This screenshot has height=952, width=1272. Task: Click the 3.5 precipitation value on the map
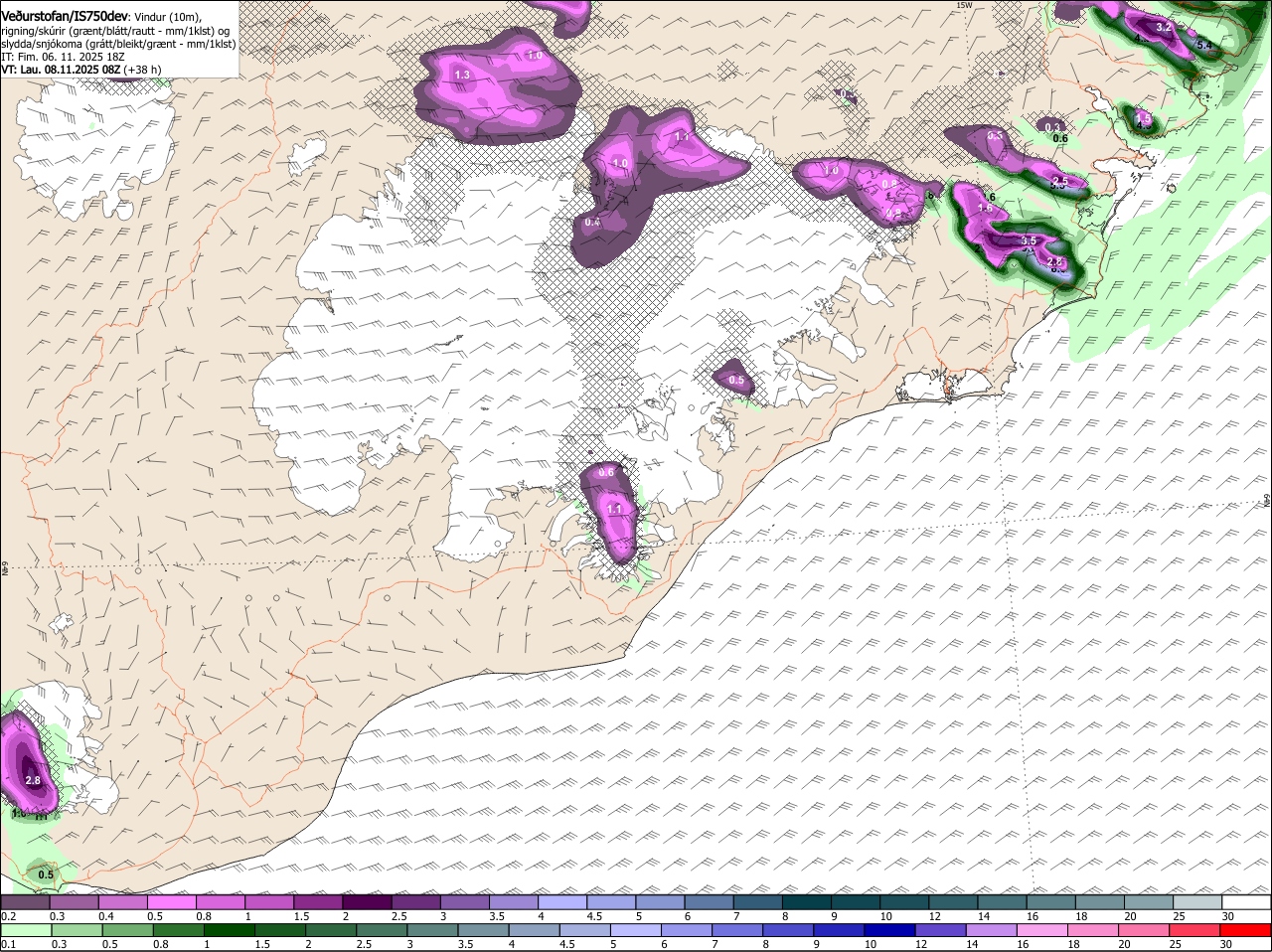tap(1029, 240)
